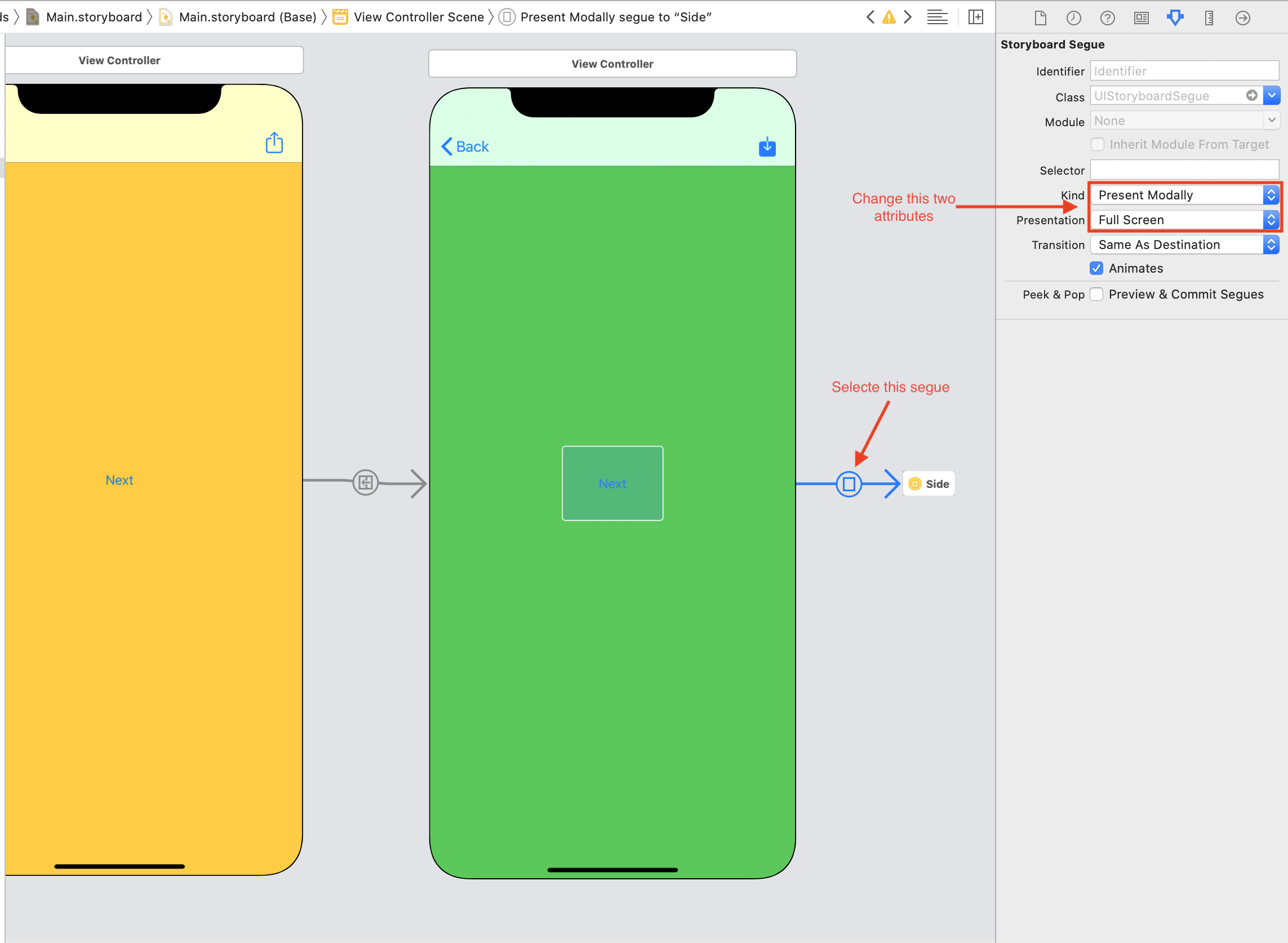Click the Next button on green controller

(612, 484)
